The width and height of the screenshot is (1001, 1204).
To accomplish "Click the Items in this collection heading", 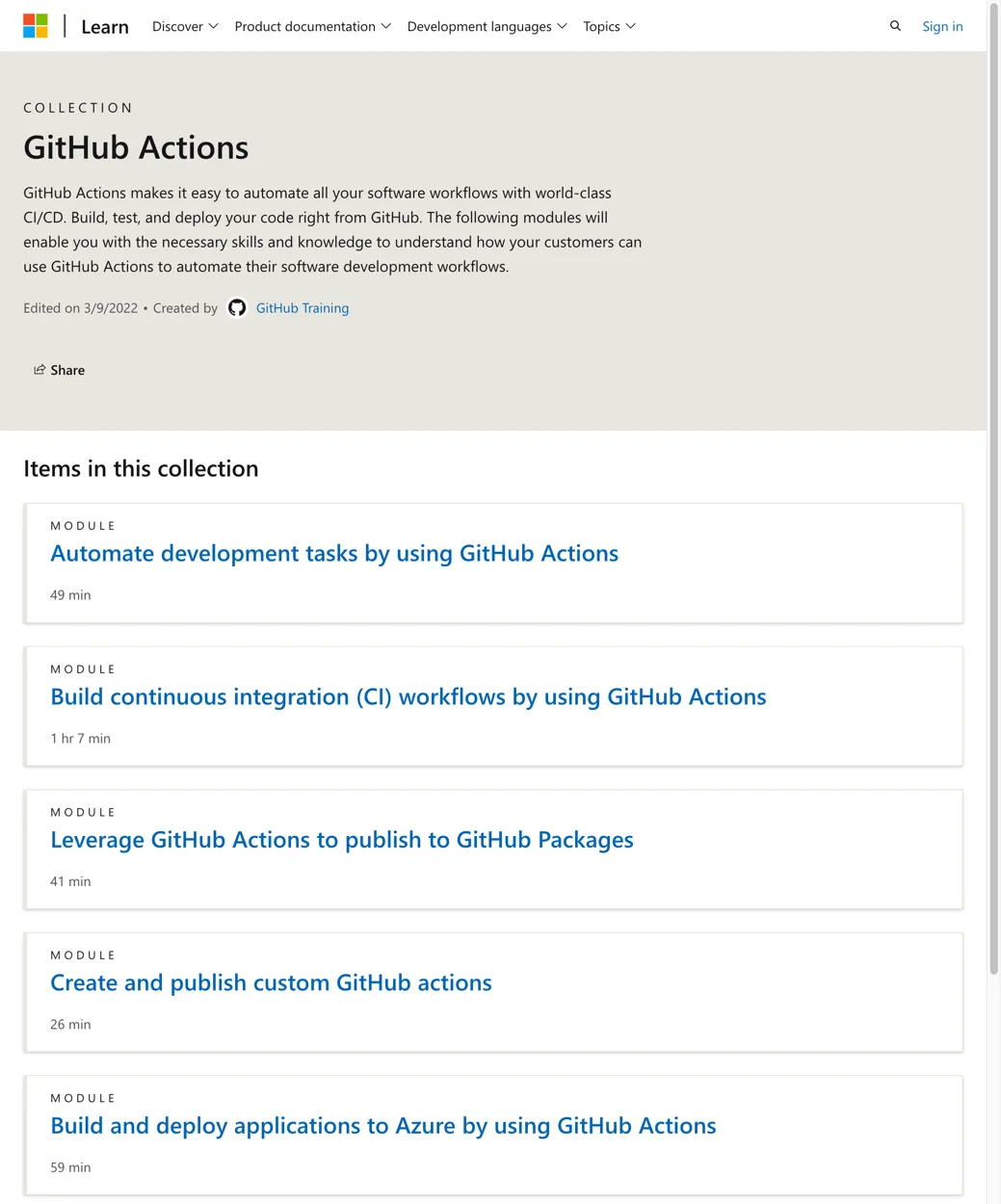I will (x=141, y=469).
